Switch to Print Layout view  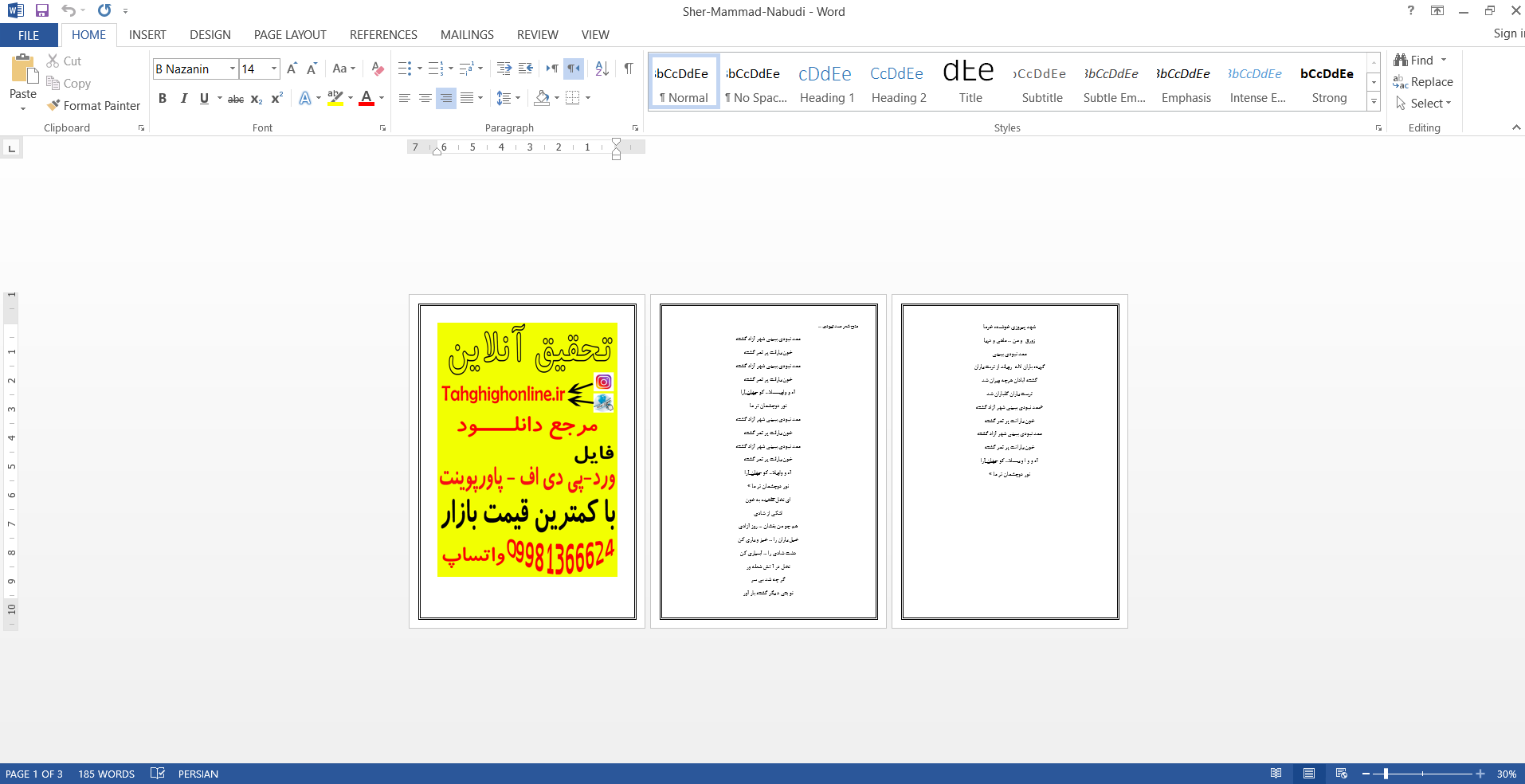point(1309,774)
